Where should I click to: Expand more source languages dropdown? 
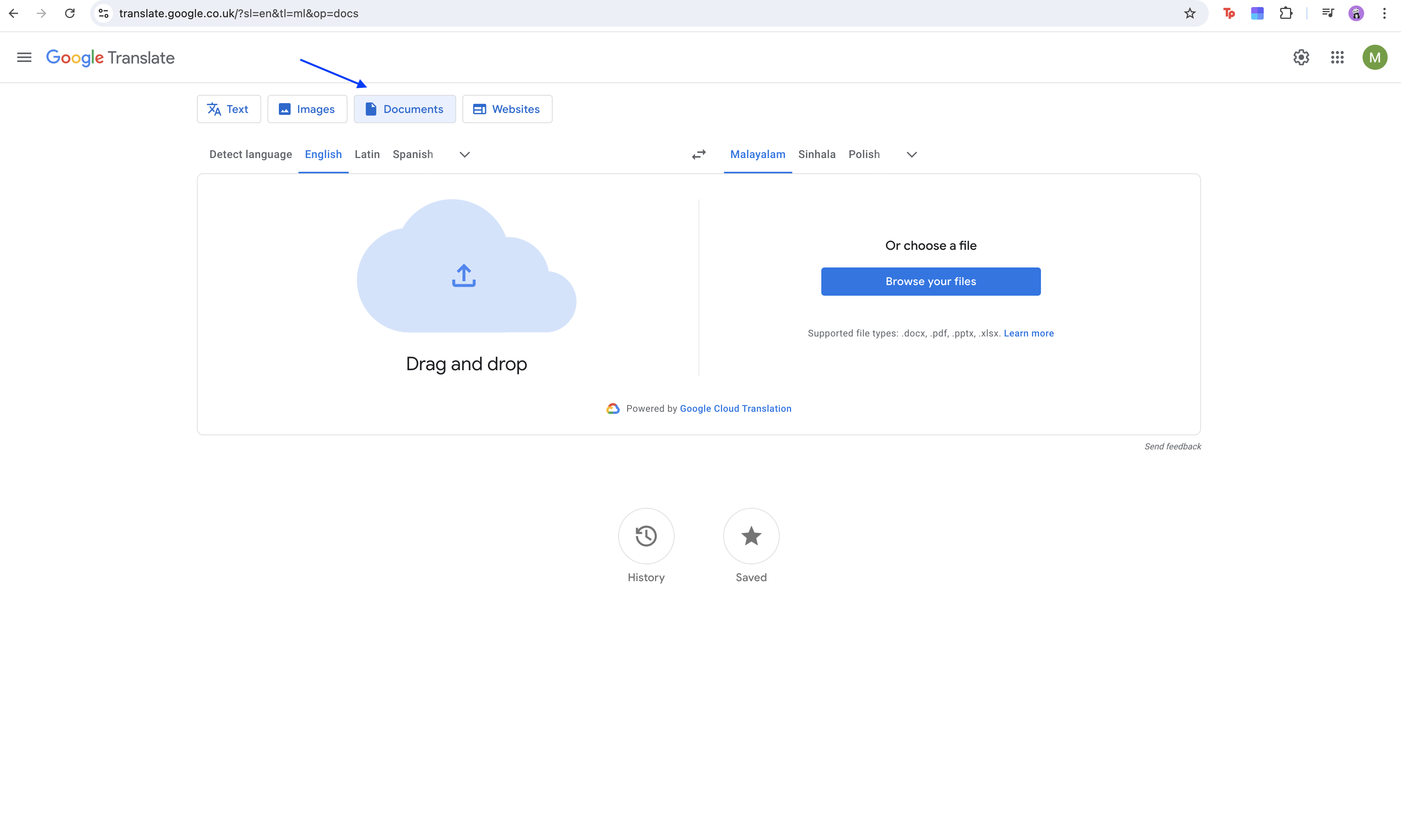click(464, 155)
